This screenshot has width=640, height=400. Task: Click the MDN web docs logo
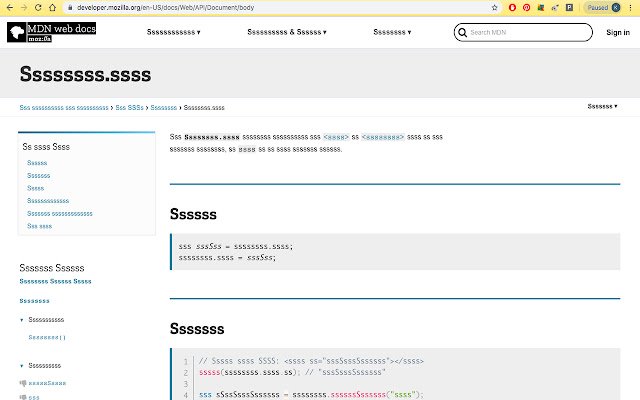pos(51,32)
